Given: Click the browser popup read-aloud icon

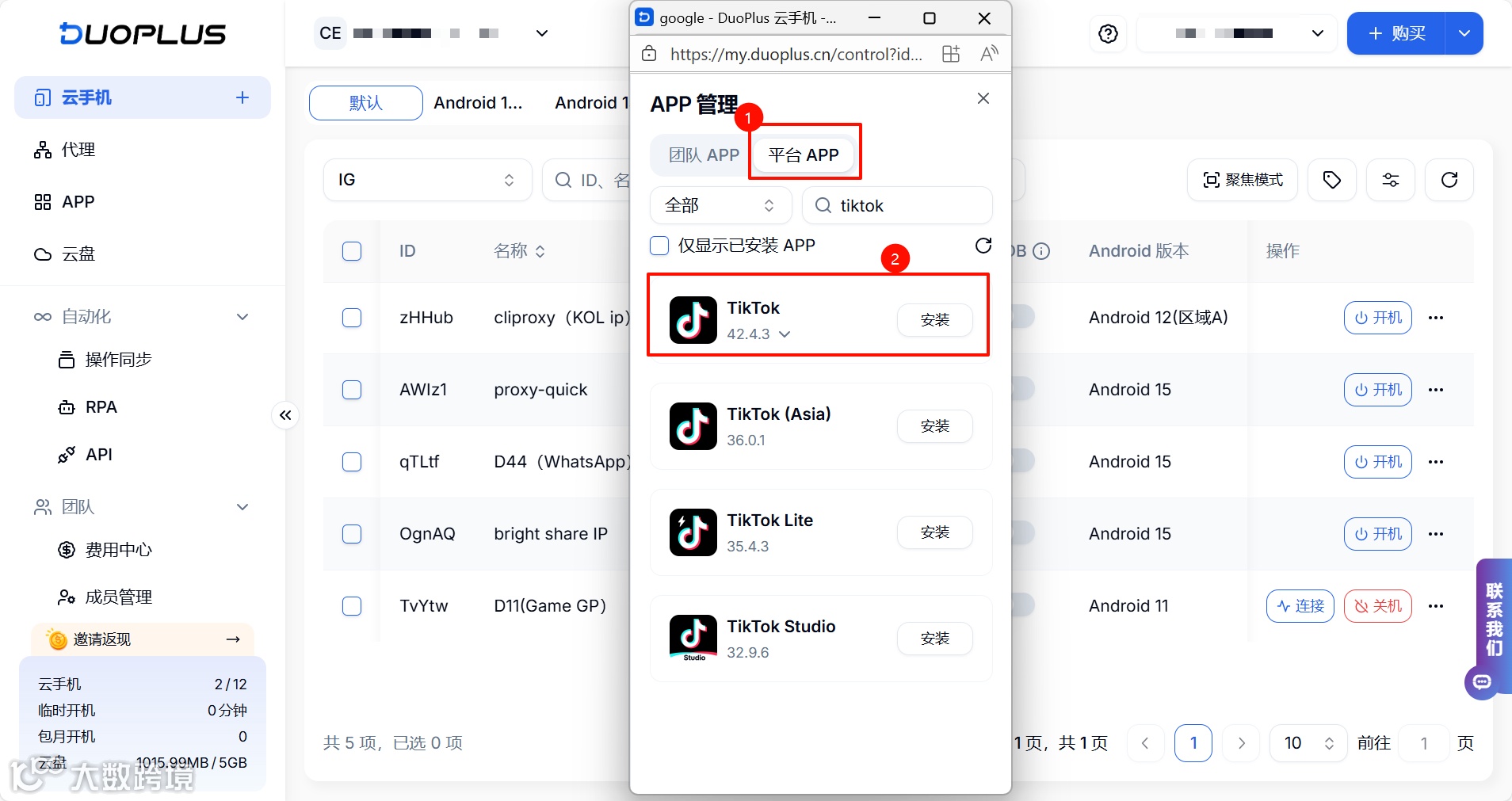Looking at the screenshot, I should [x=989, y=54].
